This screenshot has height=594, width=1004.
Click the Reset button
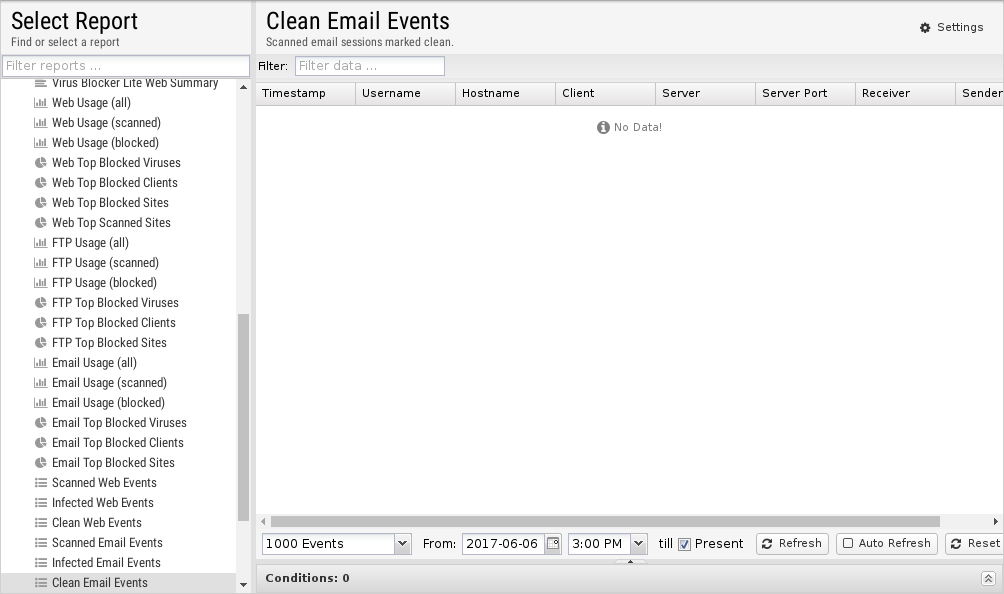pyautogui.click(x=975, y=543)
